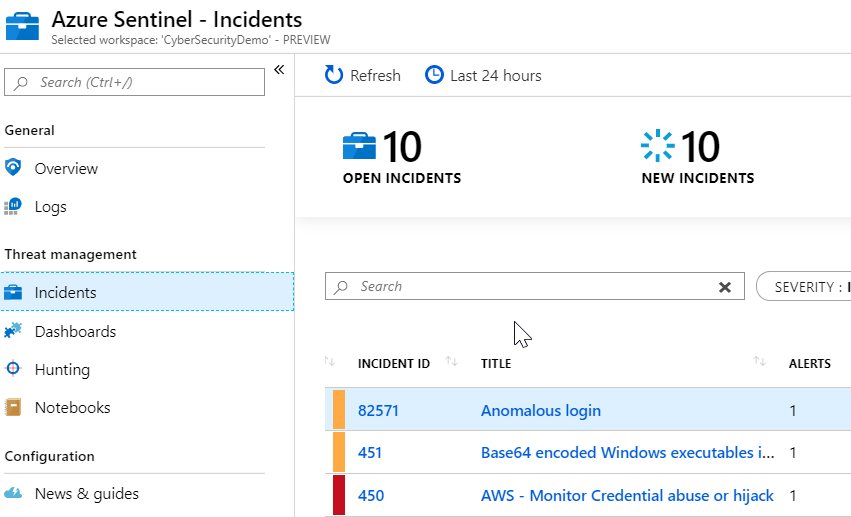This screenshot has height=517, width=851.
Task: Click the Refresh circular arrow icon
Action: click(334, 75)
